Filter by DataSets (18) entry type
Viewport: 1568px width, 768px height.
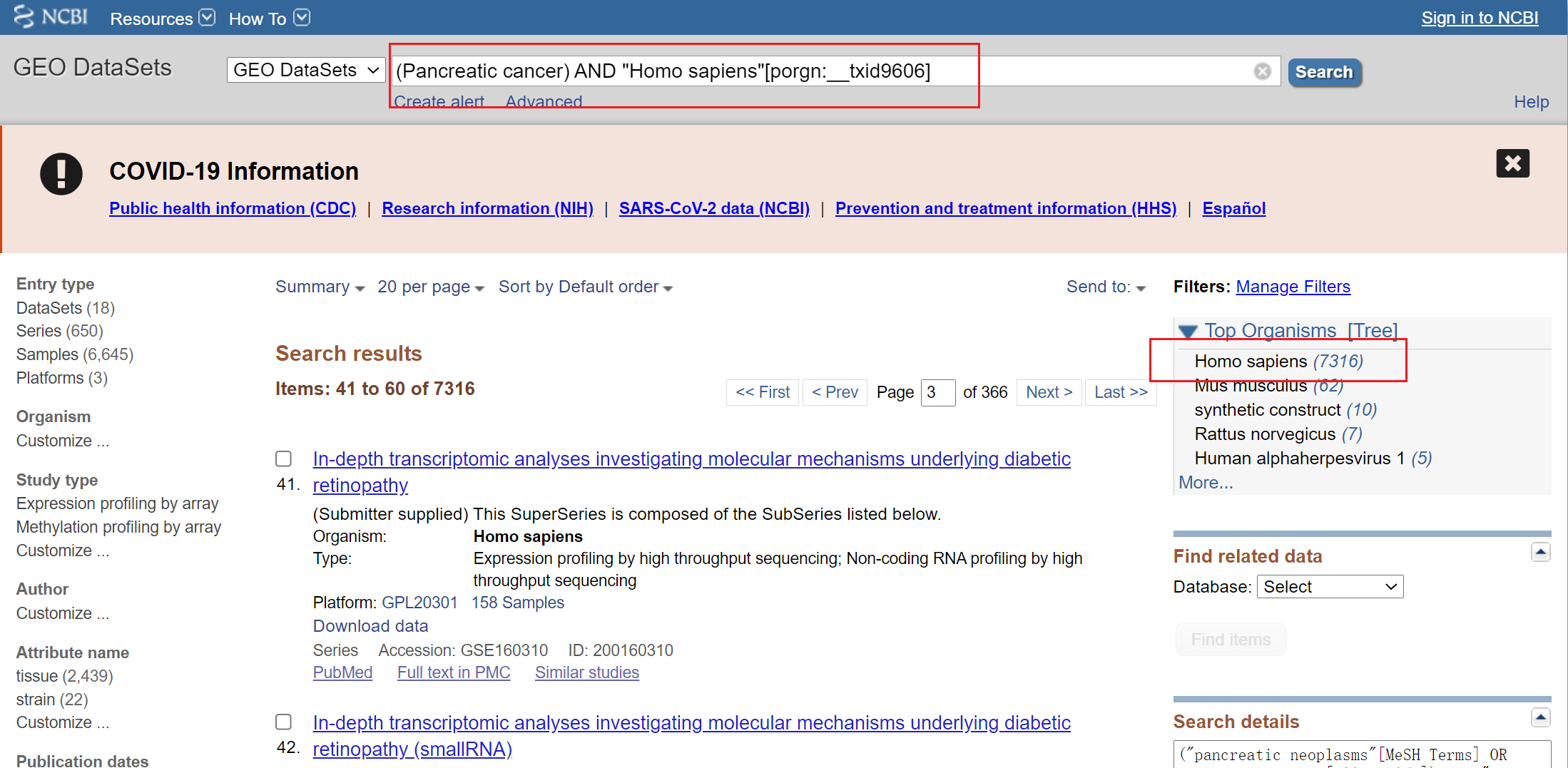tap(66, 308)
